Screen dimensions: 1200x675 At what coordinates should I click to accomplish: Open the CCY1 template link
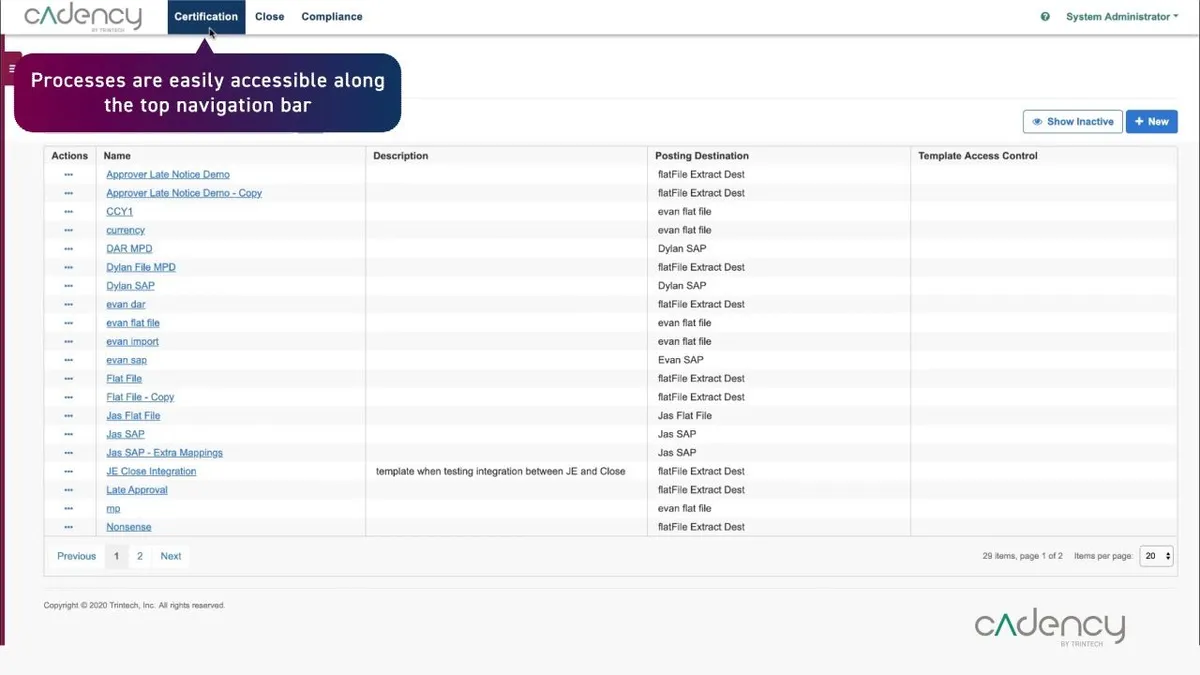tap(119, 212)
